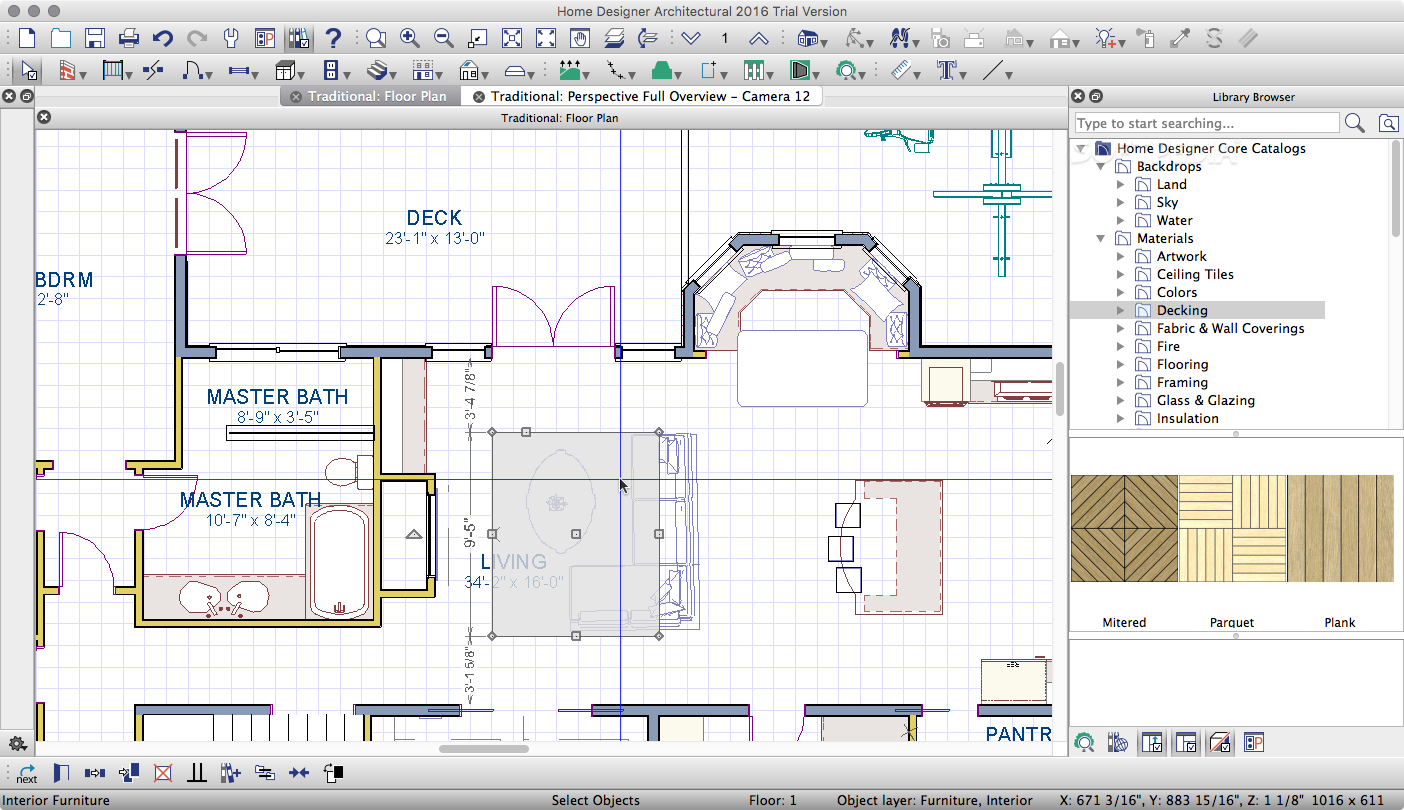Open the Dimension tape measure tools dropdown
This screenshot has width=1404, height=810.
[x=907, y=71]
